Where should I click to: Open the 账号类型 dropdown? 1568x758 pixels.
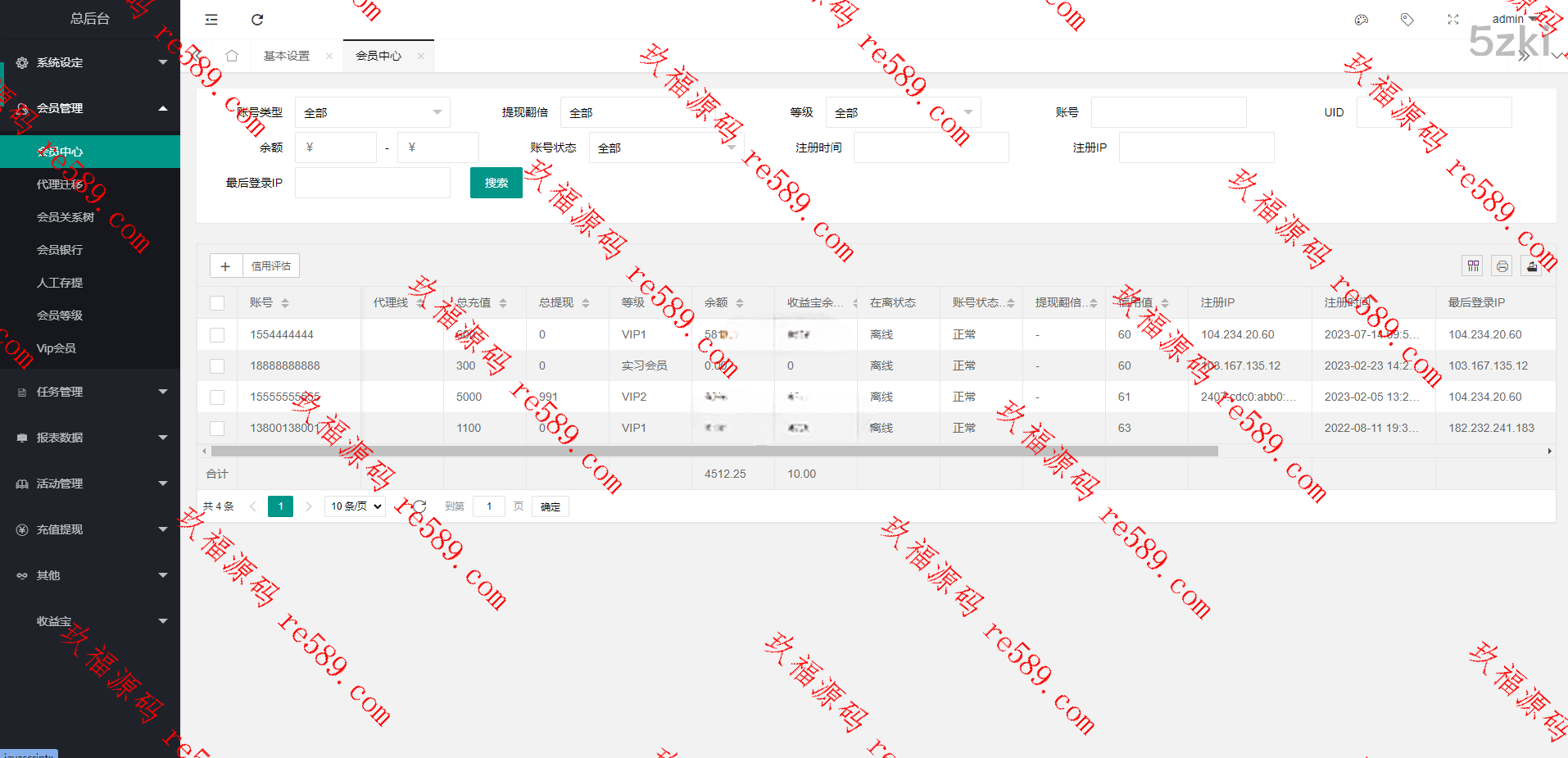click(372, 112)
